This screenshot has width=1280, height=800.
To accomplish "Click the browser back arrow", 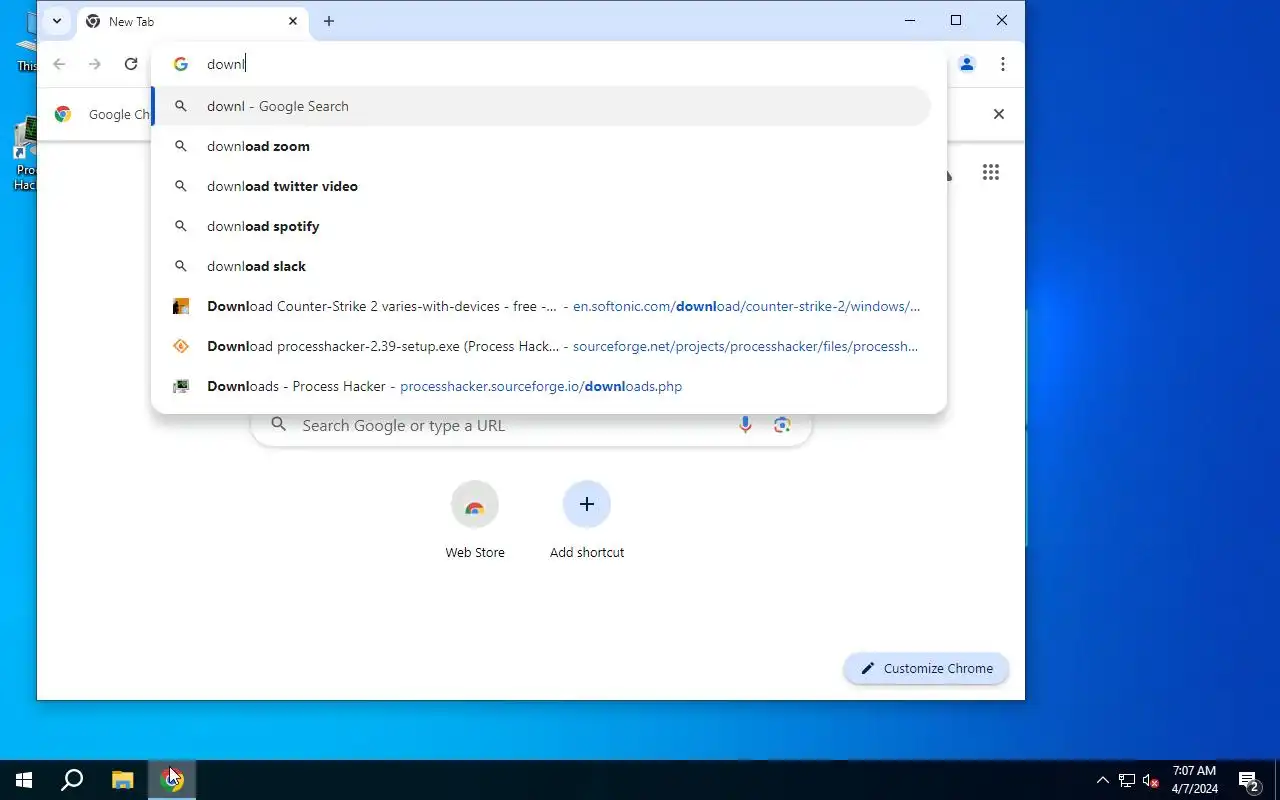I will [x=59, y=64].
